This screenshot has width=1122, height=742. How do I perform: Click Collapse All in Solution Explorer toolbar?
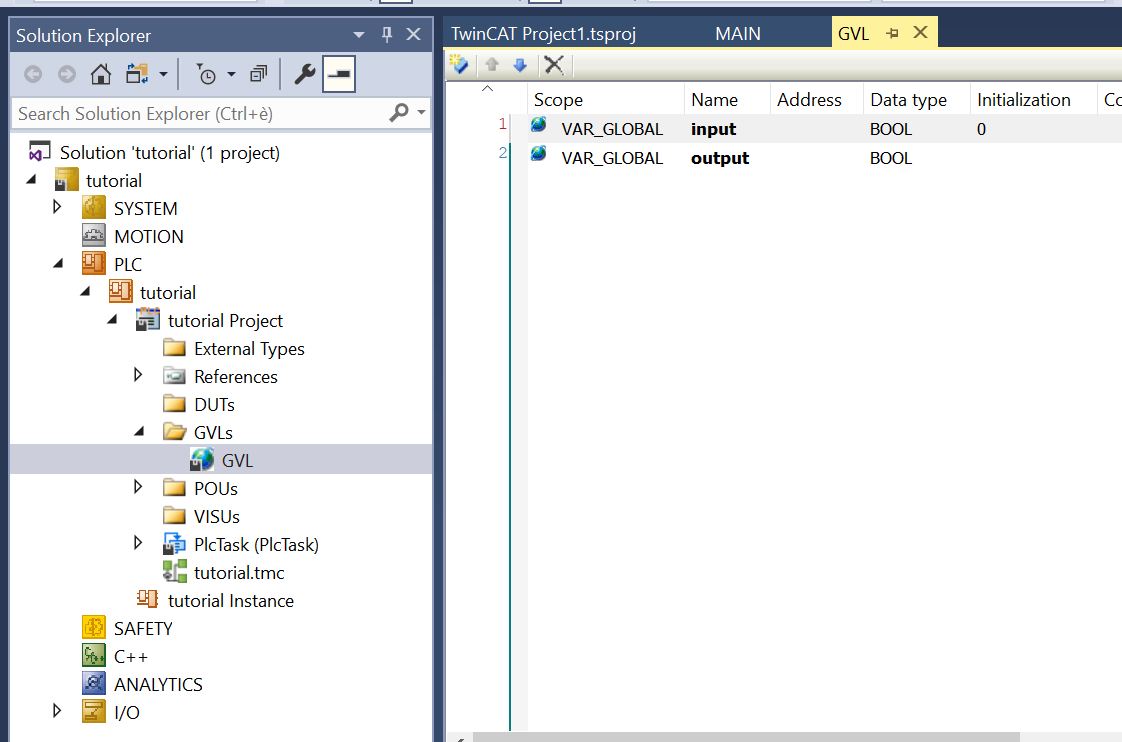[259, 75]
